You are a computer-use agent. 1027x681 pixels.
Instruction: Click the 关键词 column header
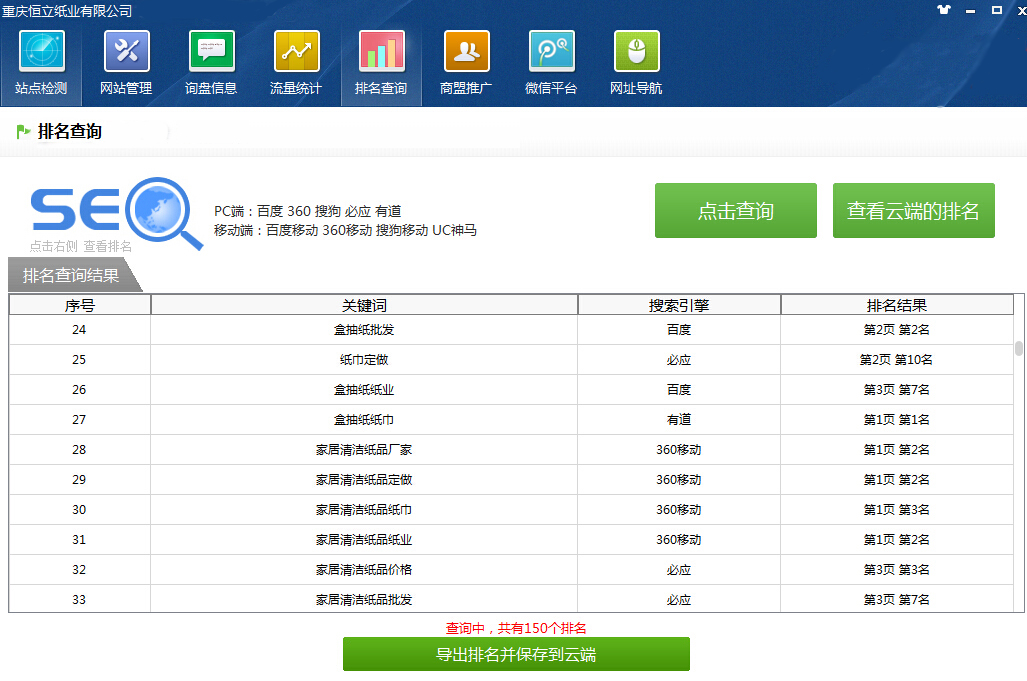[364, 305]
